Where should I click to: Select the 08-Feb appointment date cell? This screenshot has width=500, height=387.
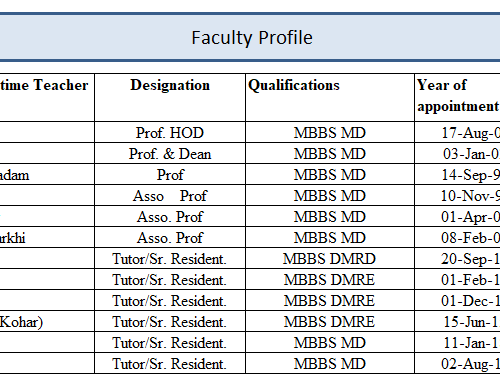click(x=457, y=237)
